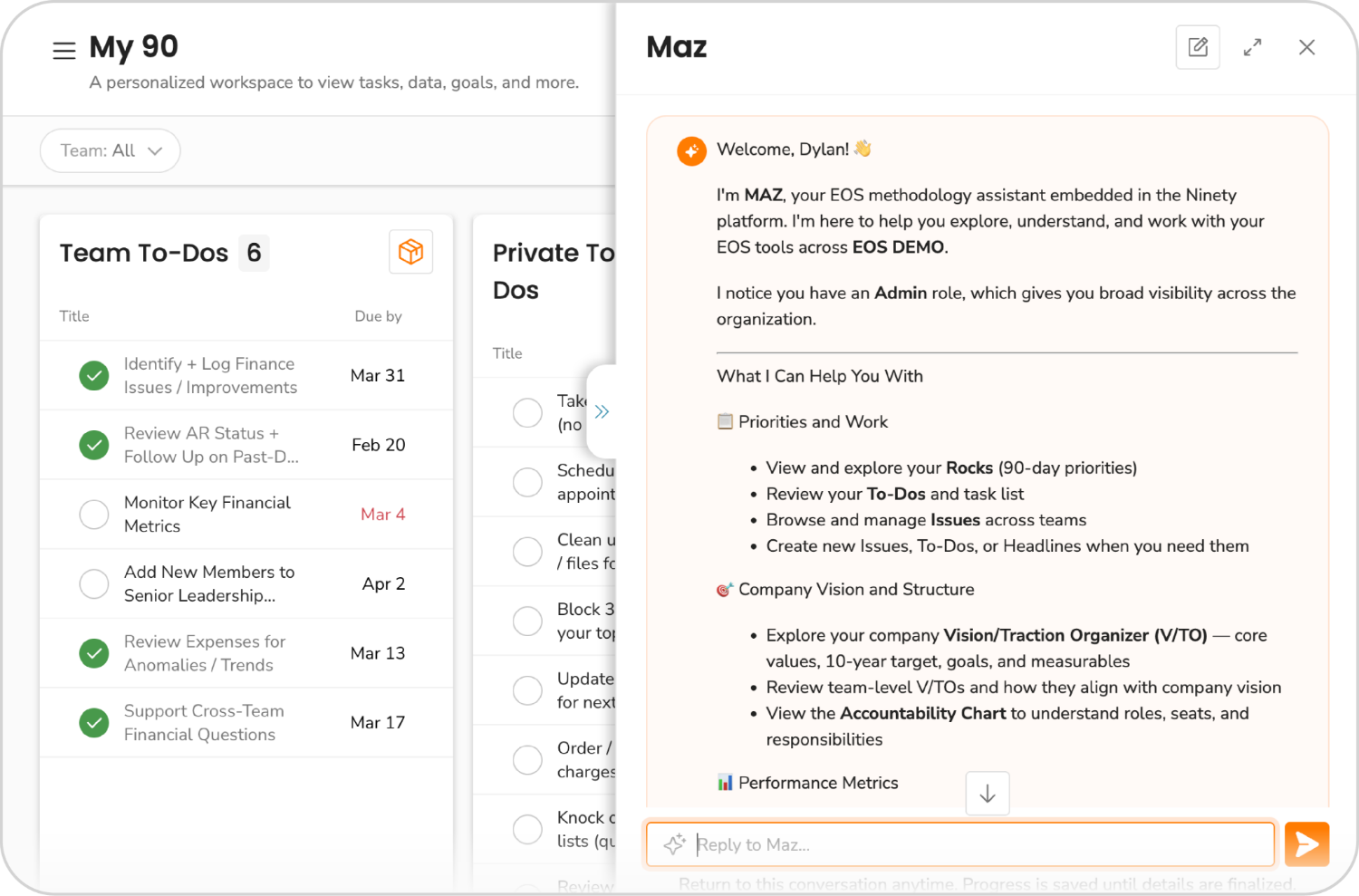Expand Maz chat to full screen
The width and height of the screenshot is (1359, 896).
point(1253,46)
